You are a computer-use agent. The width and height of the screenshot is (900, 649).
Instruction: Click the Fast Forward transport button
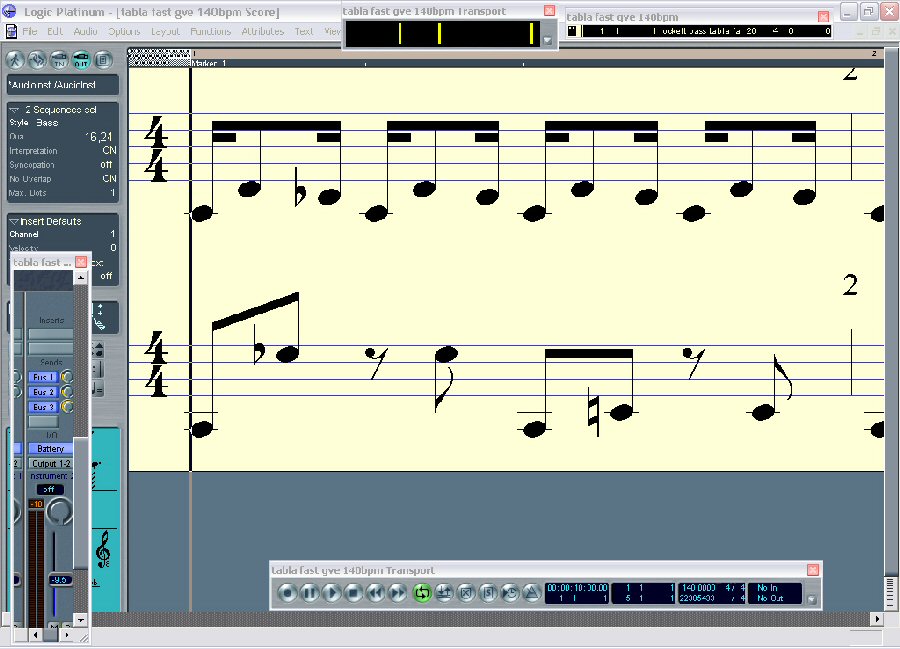pyautogui.click(x=398, y=593)
